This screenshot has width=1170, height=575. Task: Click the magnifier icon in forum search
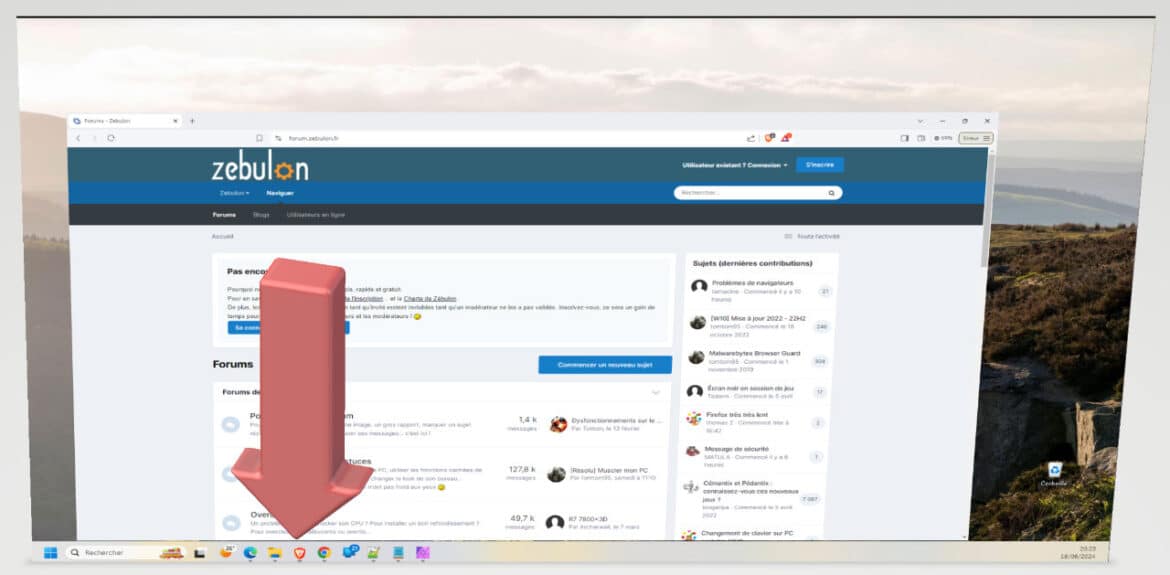click(x=831, y=192)
